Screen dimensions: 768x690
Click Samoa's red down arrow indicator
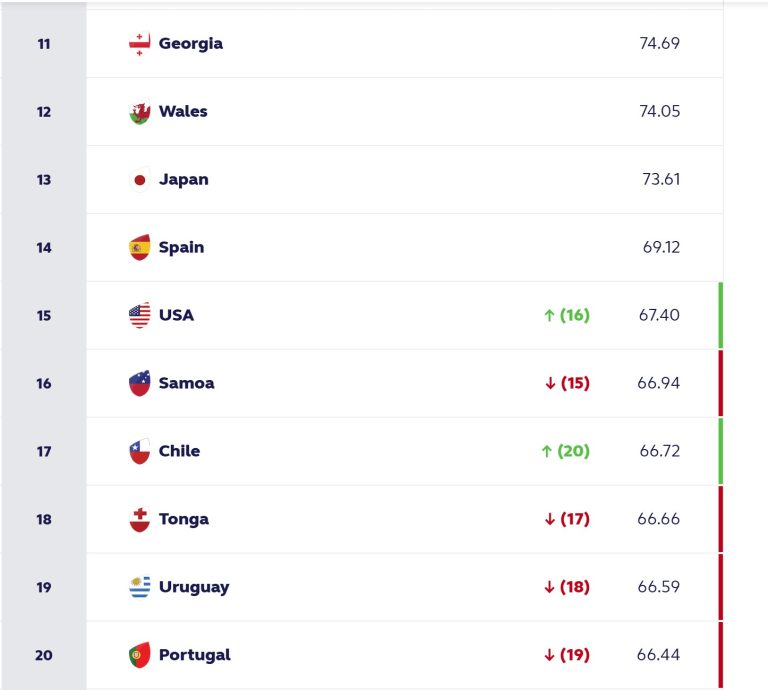(x=549, y=384)
